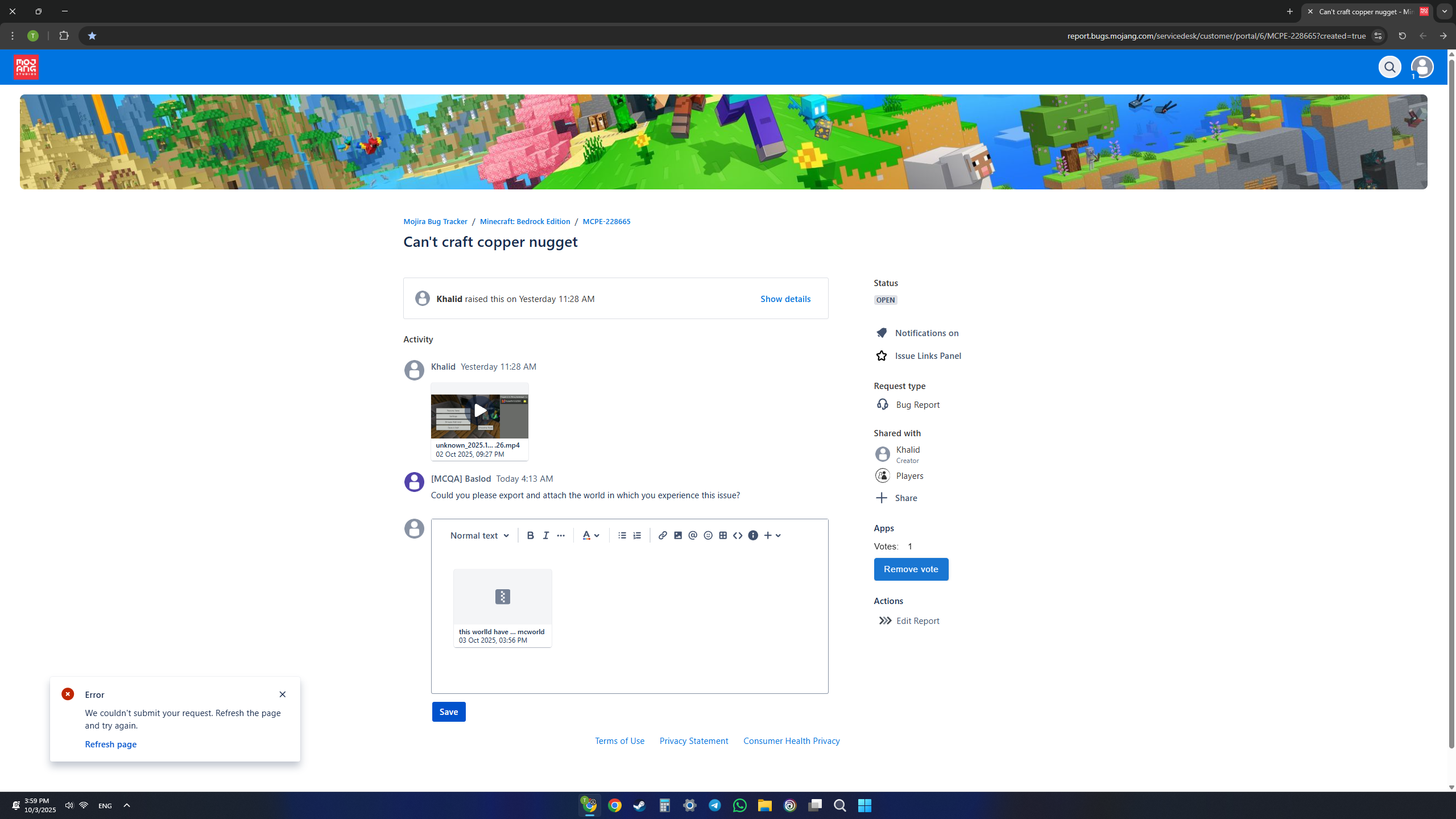Insert an info panel icon
1456x819 pixels.
coord(753,535)
